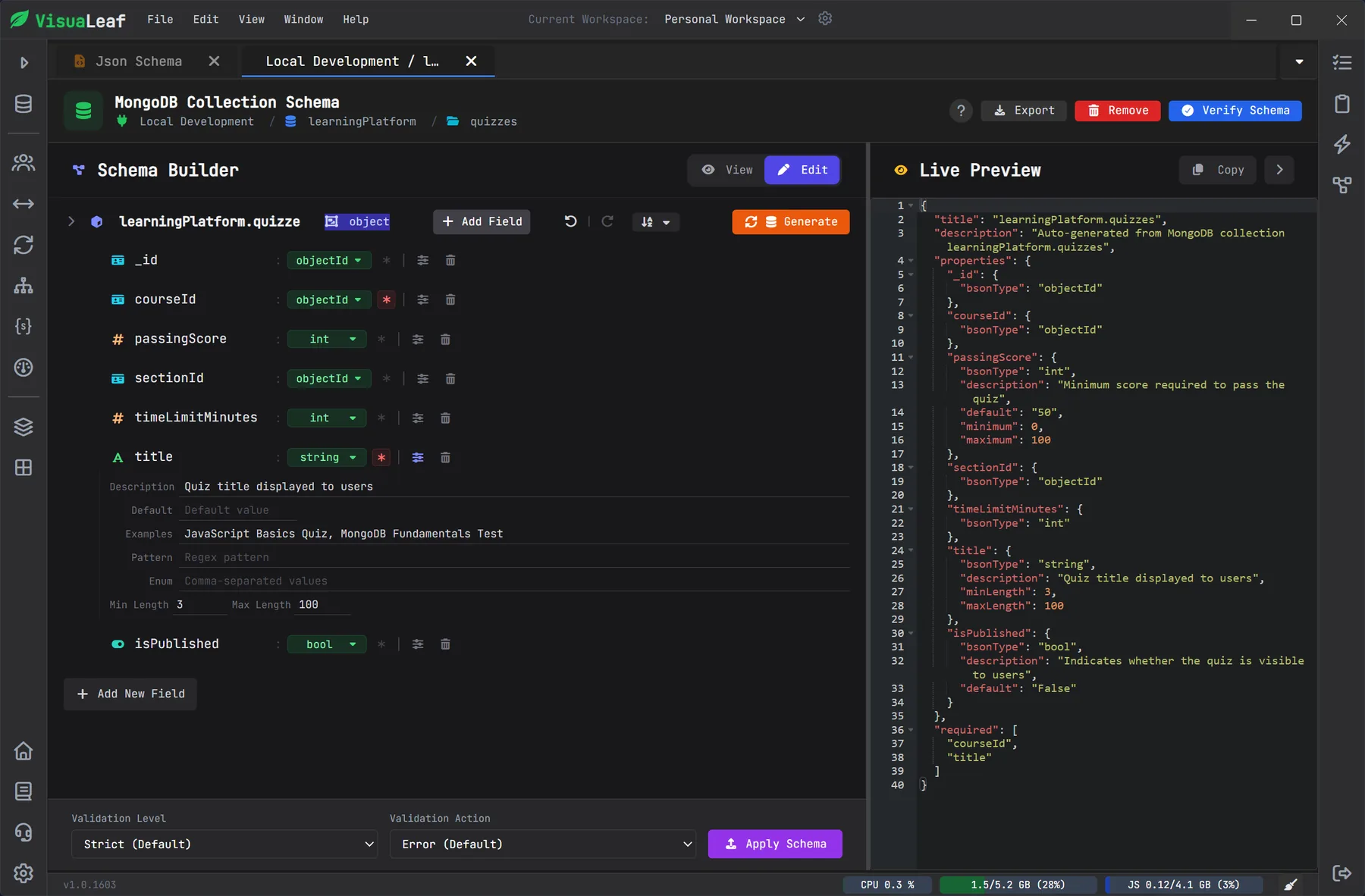Delete the courseId field with its trash icon
The image size is (1365, 896).
(x=450, y=299)
